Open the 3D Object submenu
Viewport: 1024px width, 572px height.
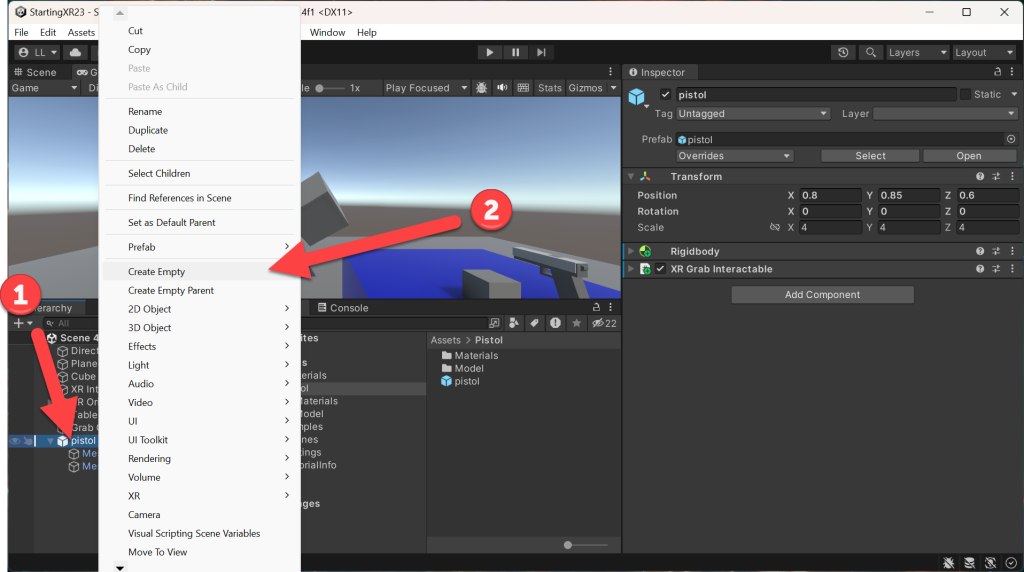[x=199, y=328]
